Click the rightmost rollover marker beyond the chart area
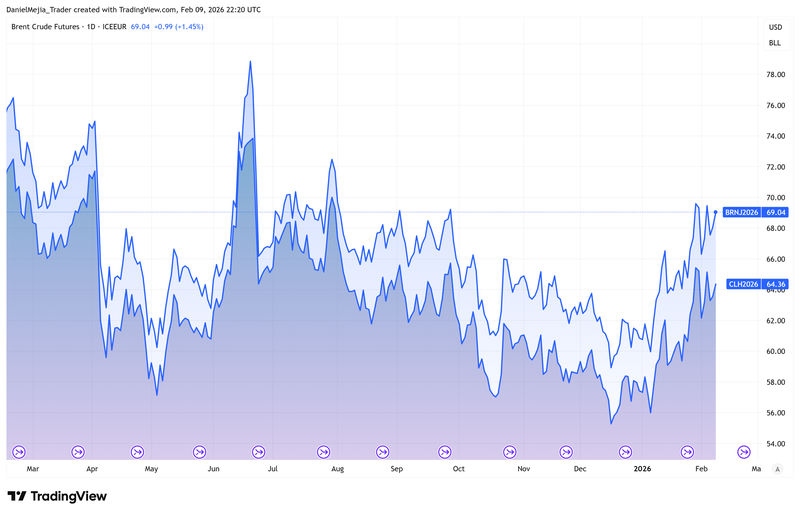Image resolution: width=800 pixels, height=515 pixels. [744, 451]
